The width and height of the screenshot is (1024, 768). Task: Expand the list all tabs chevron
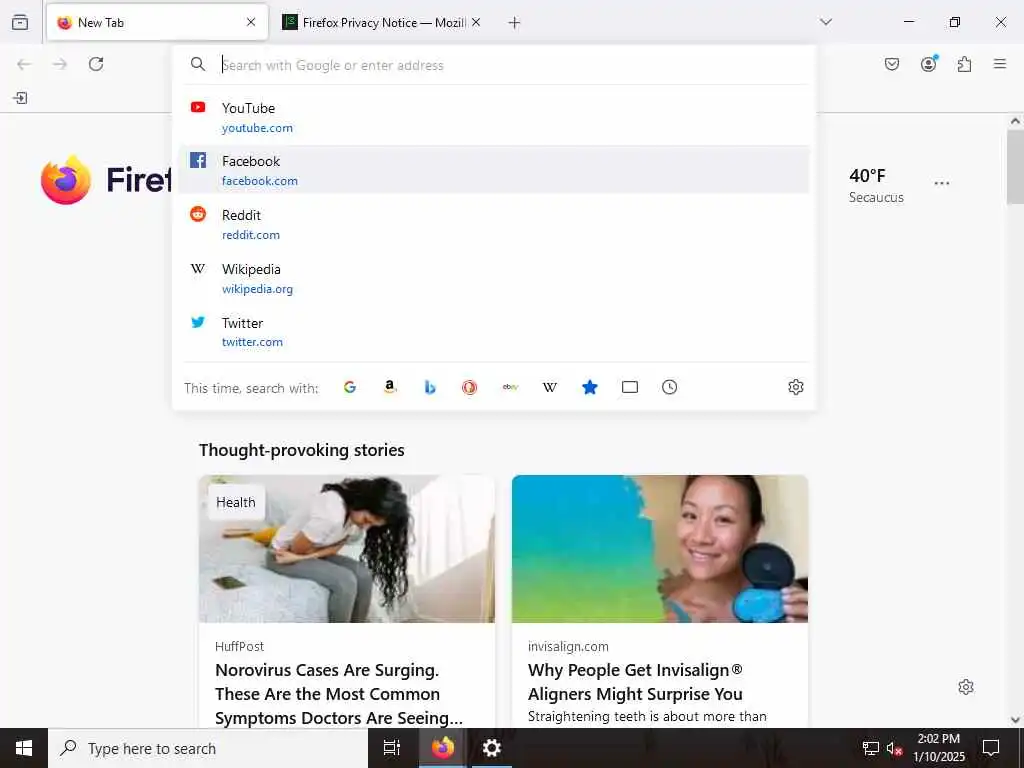pyautogui.click(x=826, y=22)
